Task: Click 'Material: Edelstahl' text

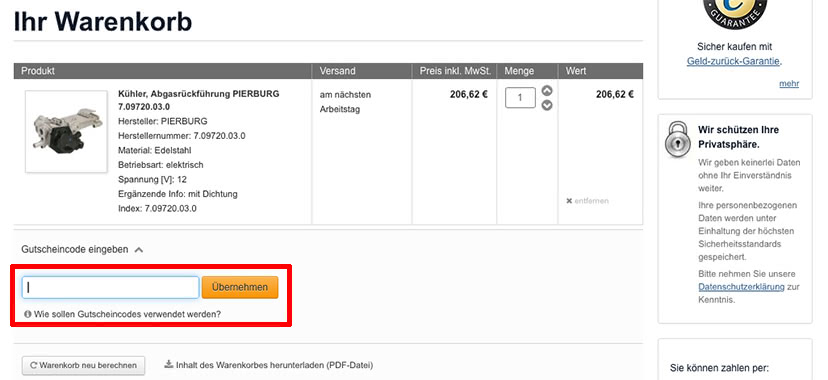Action: pos(155,150)
